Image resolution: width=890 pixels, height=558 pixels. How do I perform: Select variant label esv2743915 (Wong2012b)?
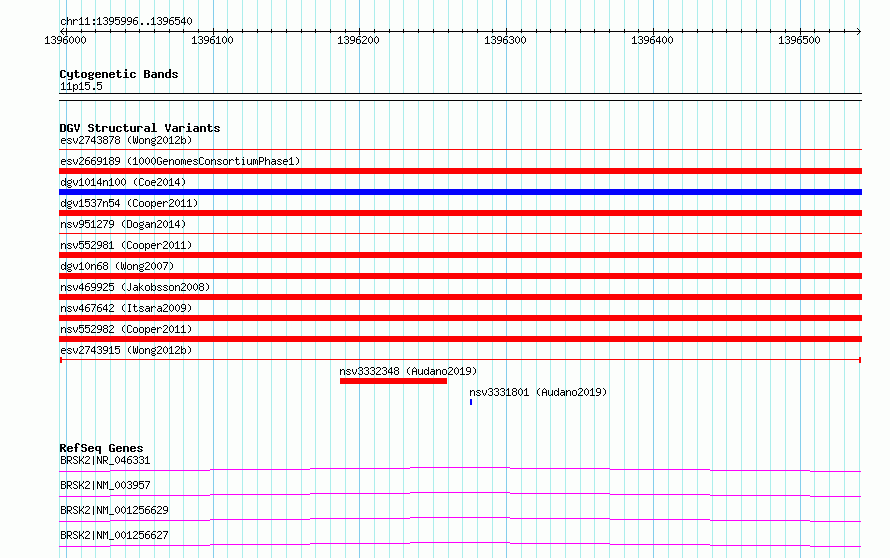126,350
